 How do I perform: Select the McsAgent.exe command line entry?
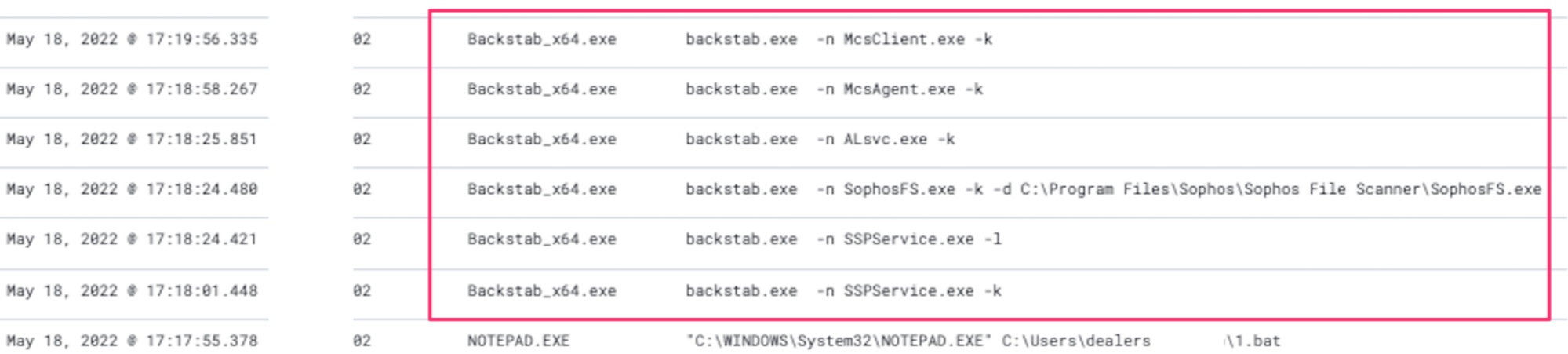coord(834,89)
